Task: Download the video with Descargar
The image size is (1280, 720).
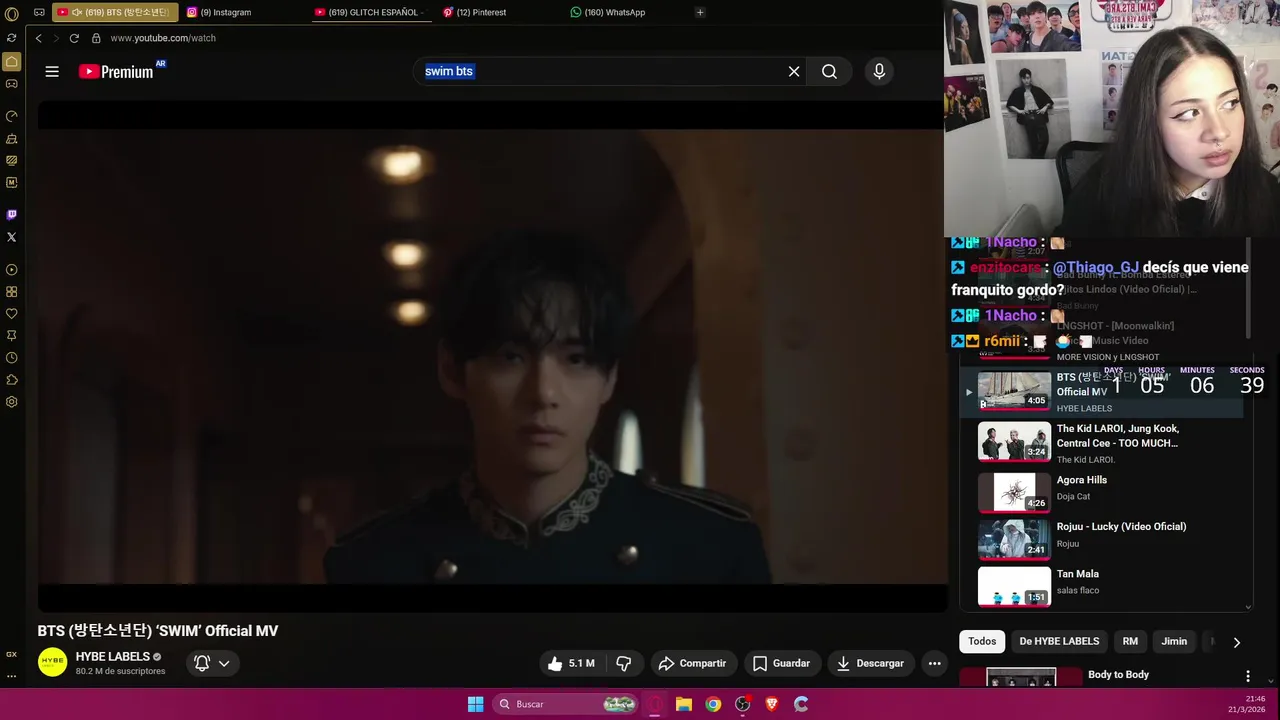Action: point(871,663)
